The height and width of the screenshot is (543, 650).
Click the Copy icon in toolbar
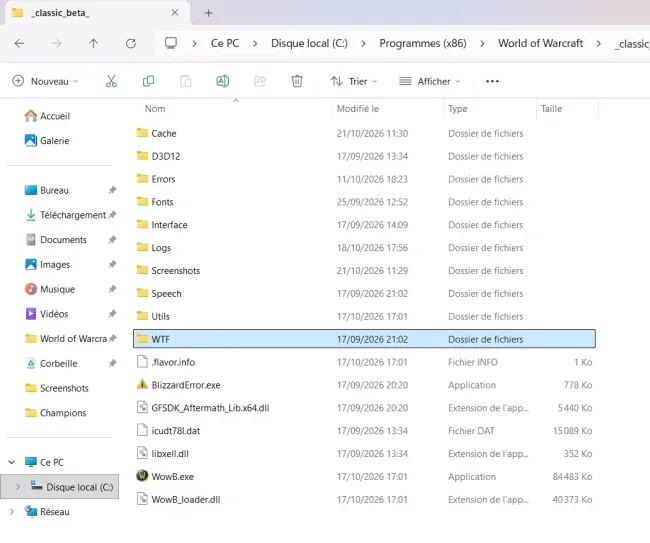148,81
